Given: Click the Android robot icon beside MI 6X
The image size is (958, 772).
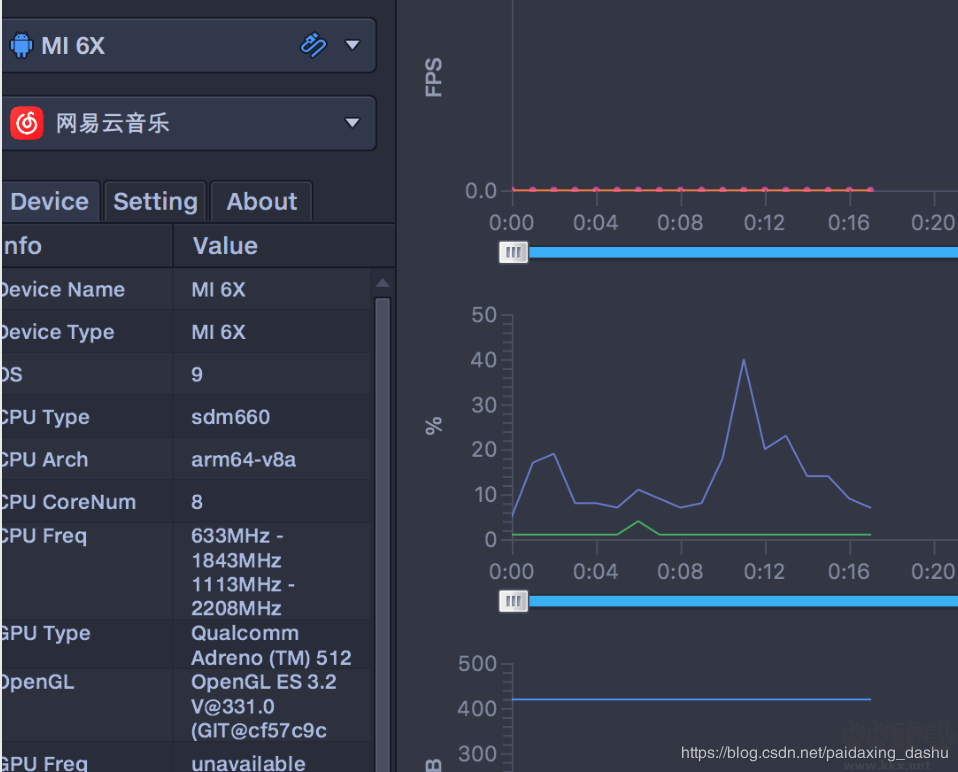Looking at the screenshot, I should [21, 45].
